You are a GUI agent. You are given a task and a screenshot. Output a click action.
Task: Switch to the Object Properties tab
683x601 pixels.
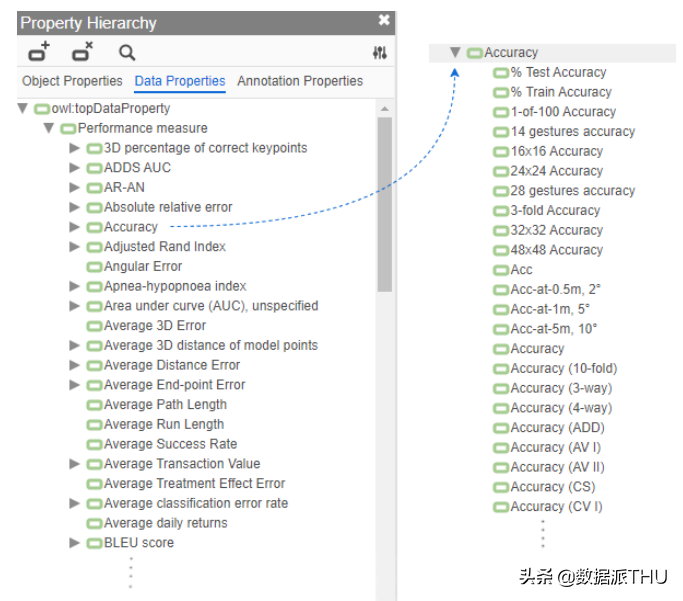72,81
